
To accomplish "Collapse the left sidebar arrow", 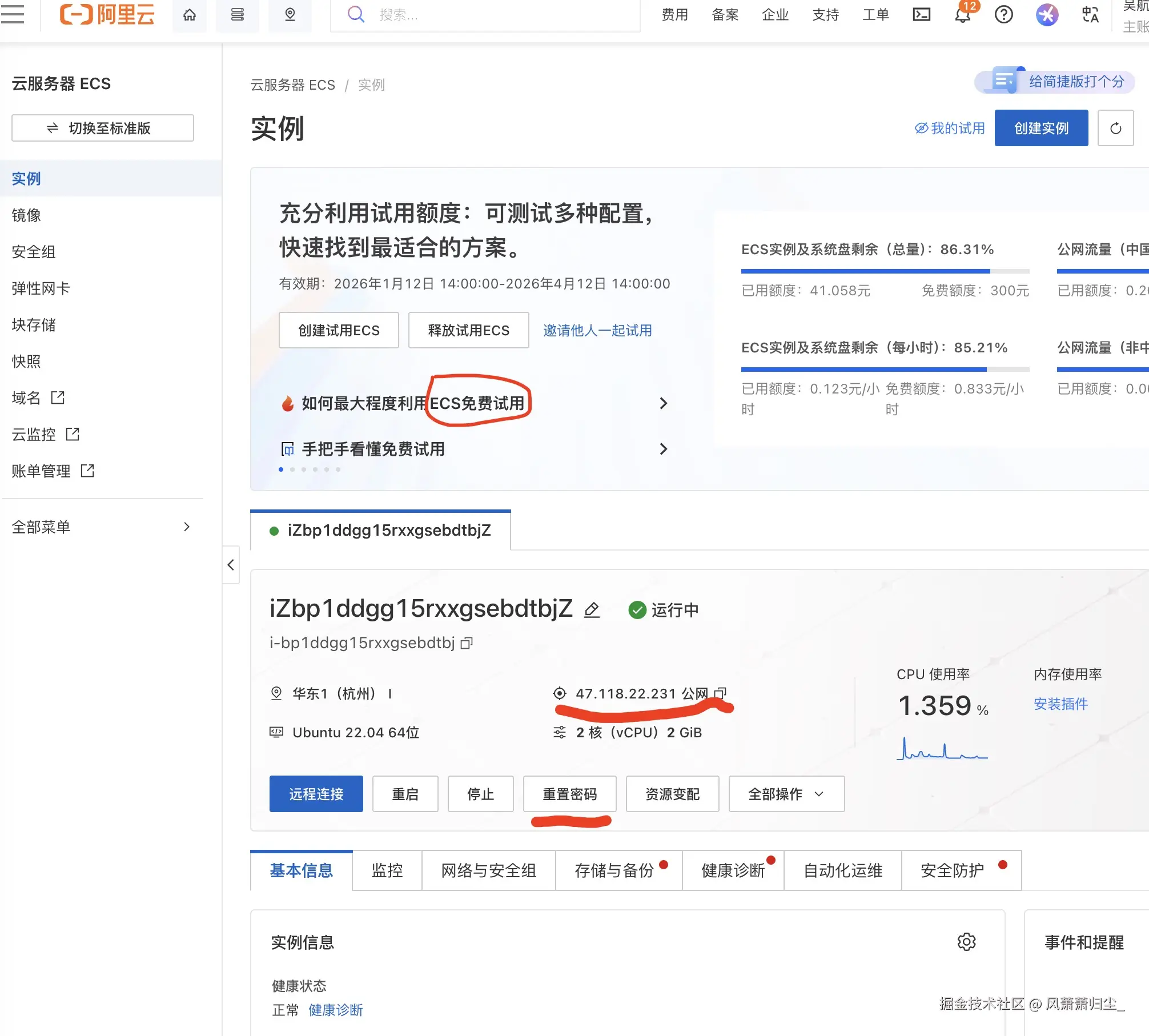I will click(x=231, y=565).
